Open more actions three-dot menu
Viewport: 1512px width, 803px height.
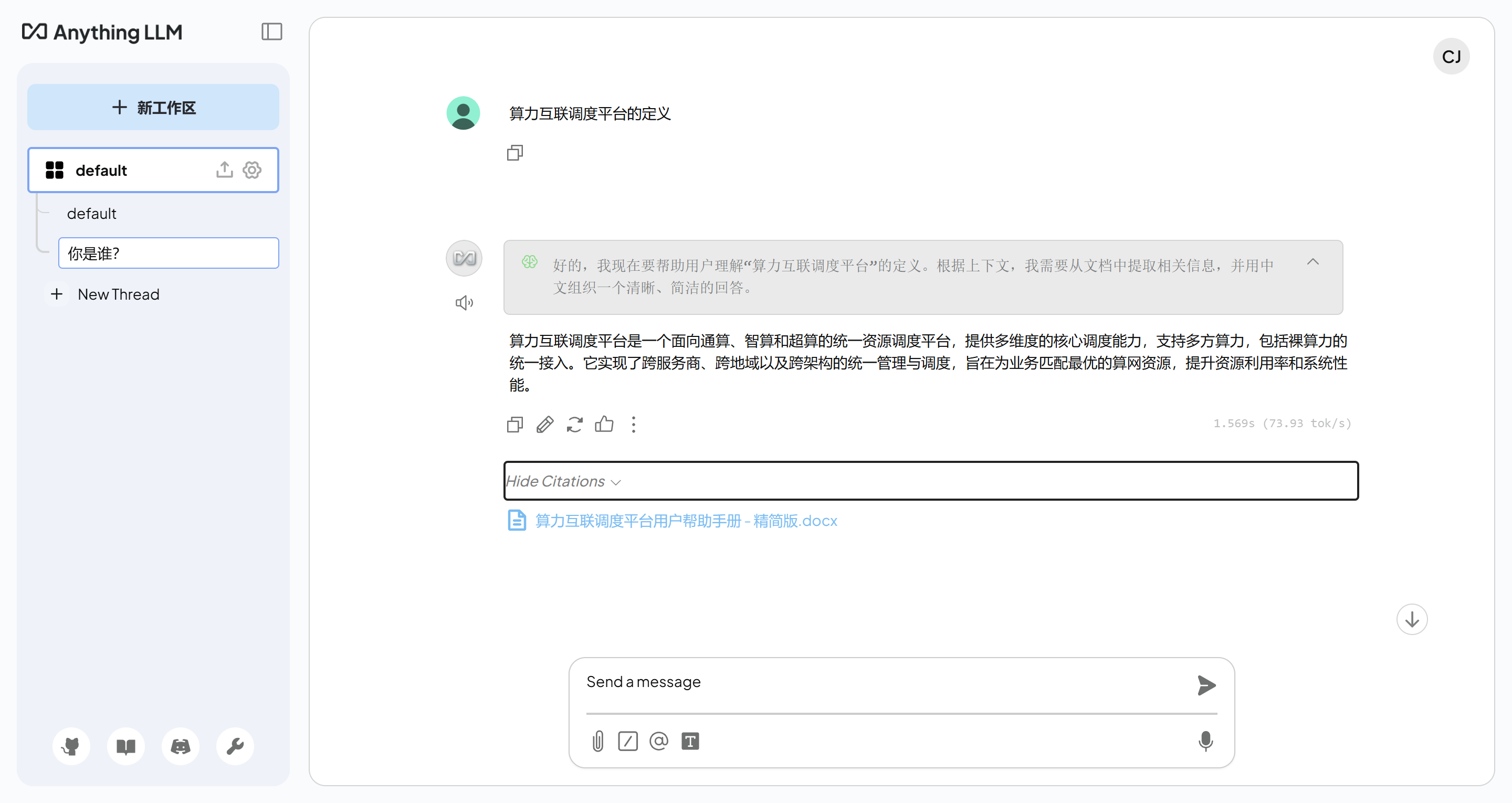tap(633, 425)
